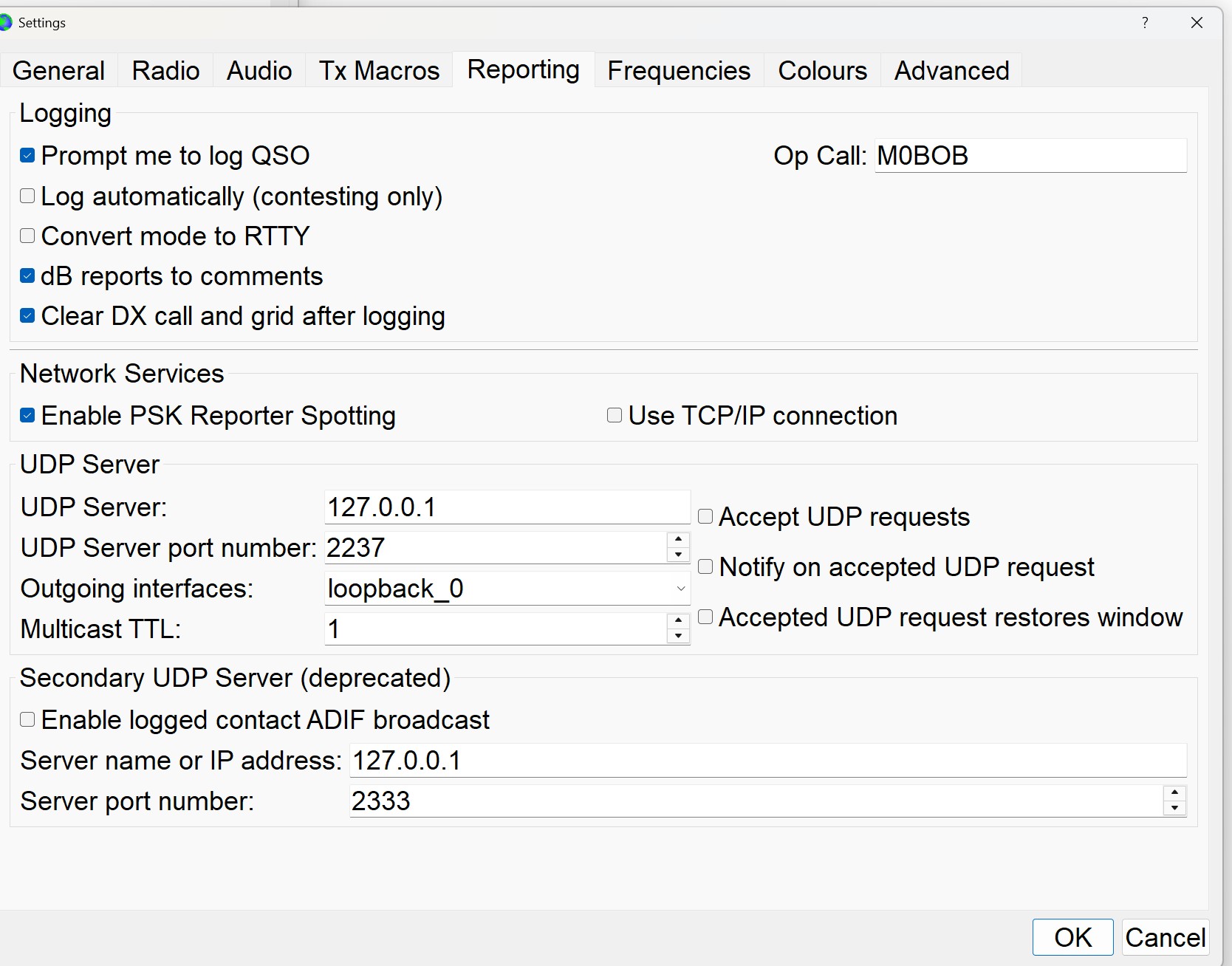The height and width of the screenshot is (966, 1232).
Task: Click the UDP Server address field
Action: pyautogui.click(x=507, y=507)
